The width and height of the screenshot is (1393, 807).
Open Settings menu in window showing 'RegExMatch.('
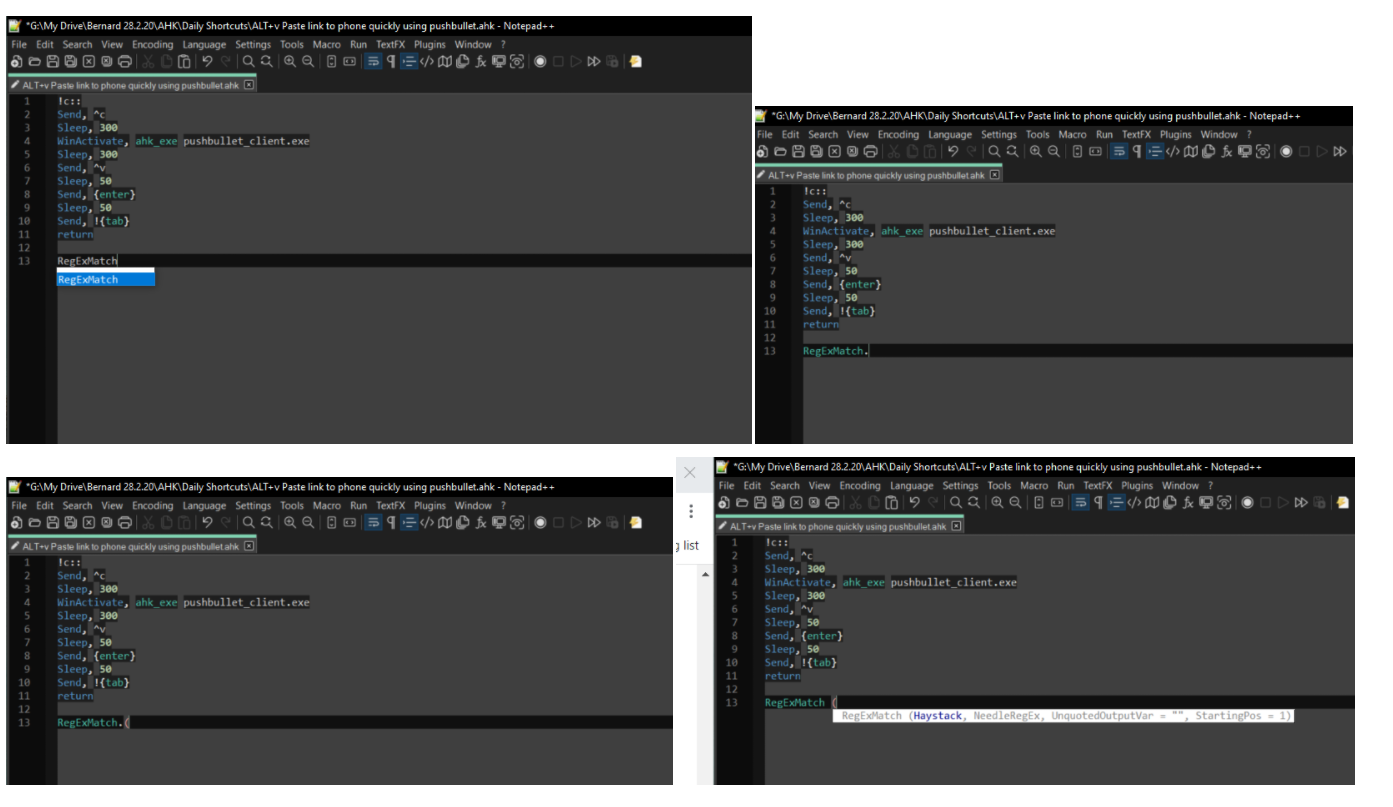(x=253, y=505)
